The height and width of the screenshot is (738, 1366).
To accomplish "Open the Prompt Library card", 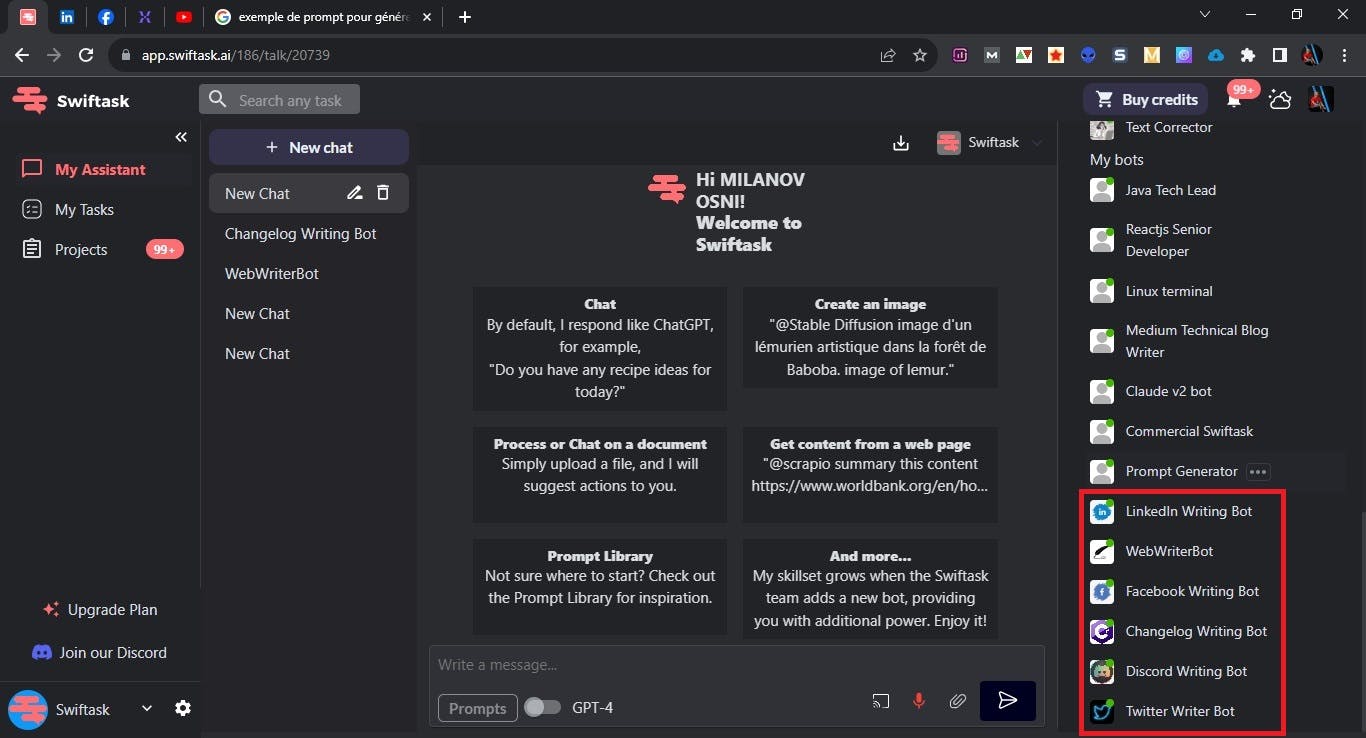I will (600, 586).
